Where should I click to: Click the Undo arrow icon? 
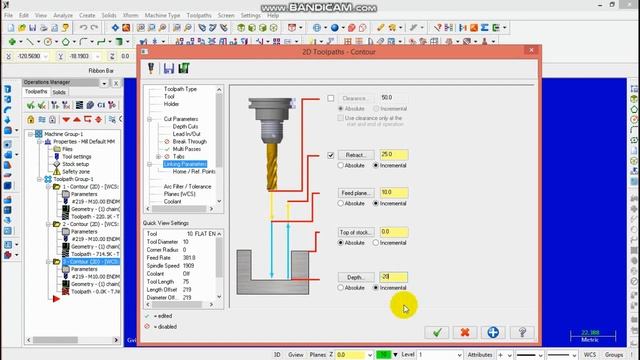coord(83,28)
